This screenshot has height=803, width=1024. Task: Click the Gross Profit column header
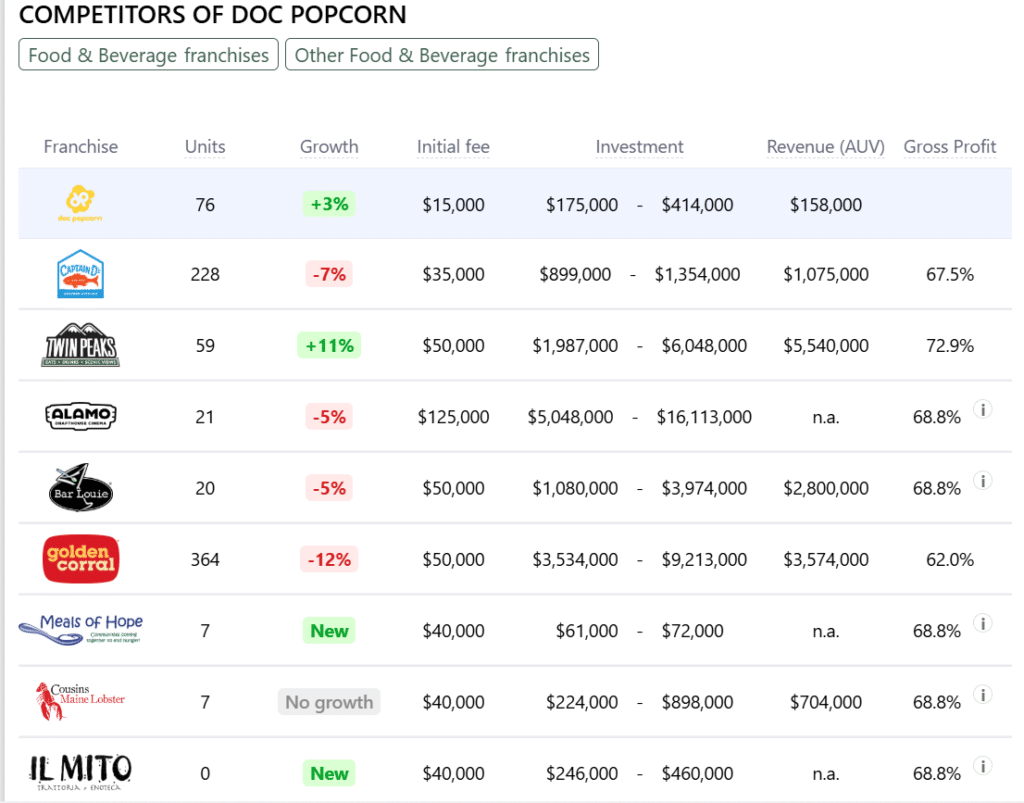tap(950, 146)
